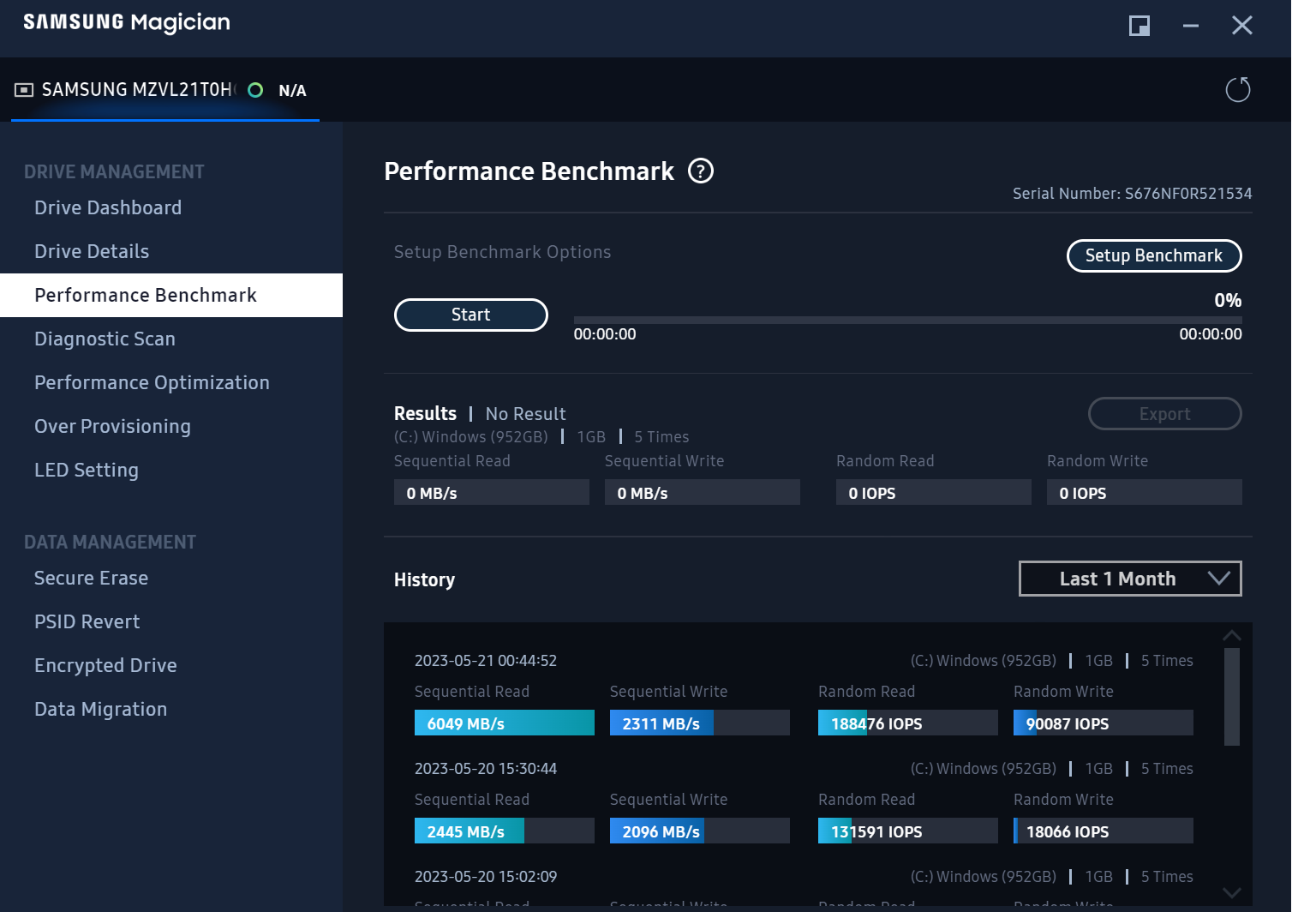Click the 0 IOPS Random Read result field
Screen dimensions: 1316x912
coord(934,492)
